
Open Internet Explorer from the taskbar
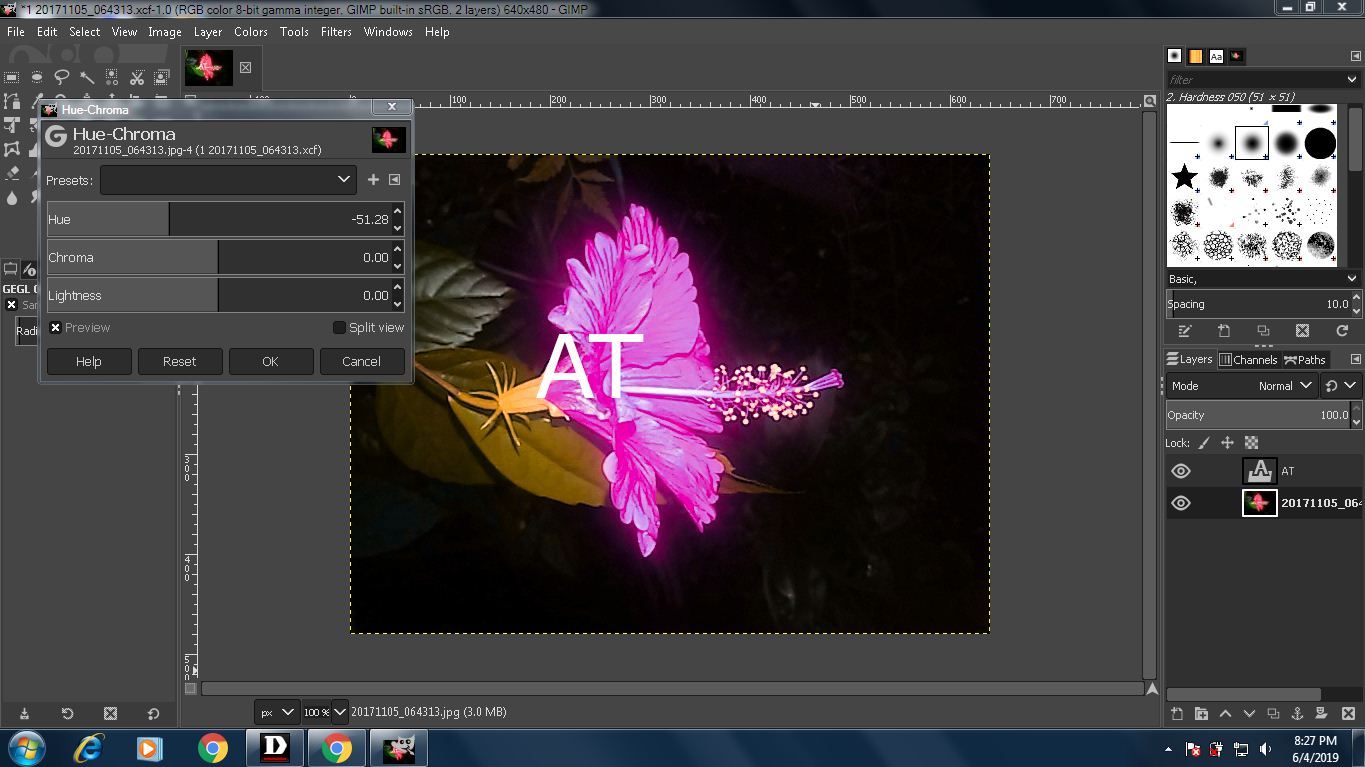coord(90,748)
